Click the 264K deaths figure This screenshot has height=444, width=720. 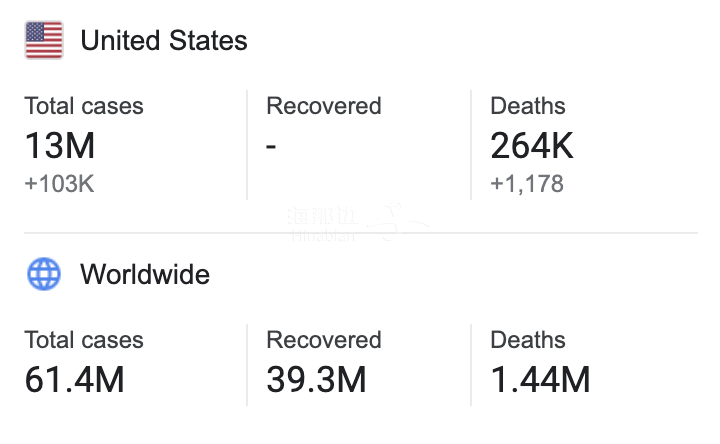532,146
